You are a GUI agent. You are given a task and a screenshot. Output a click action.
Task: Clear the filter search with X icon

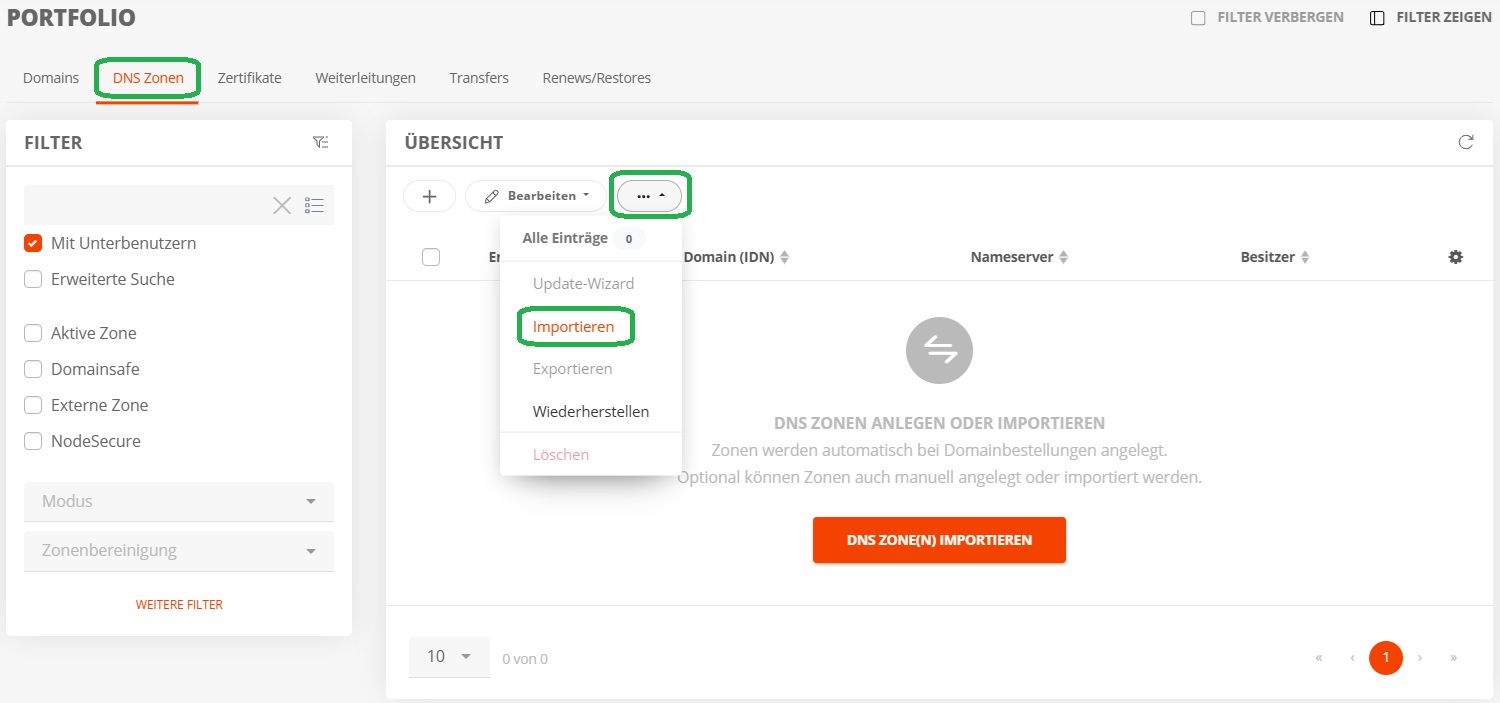pos(283,205)
